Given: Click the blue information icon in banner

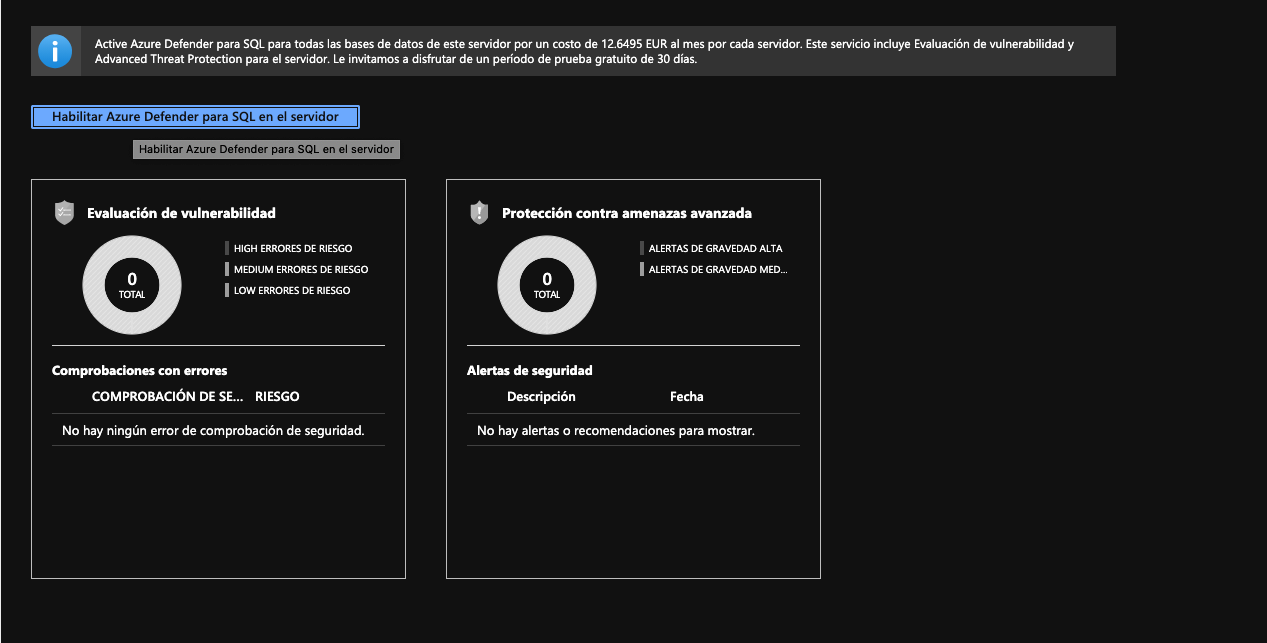Looking at the screenshot, I should (x=55, y=51).
